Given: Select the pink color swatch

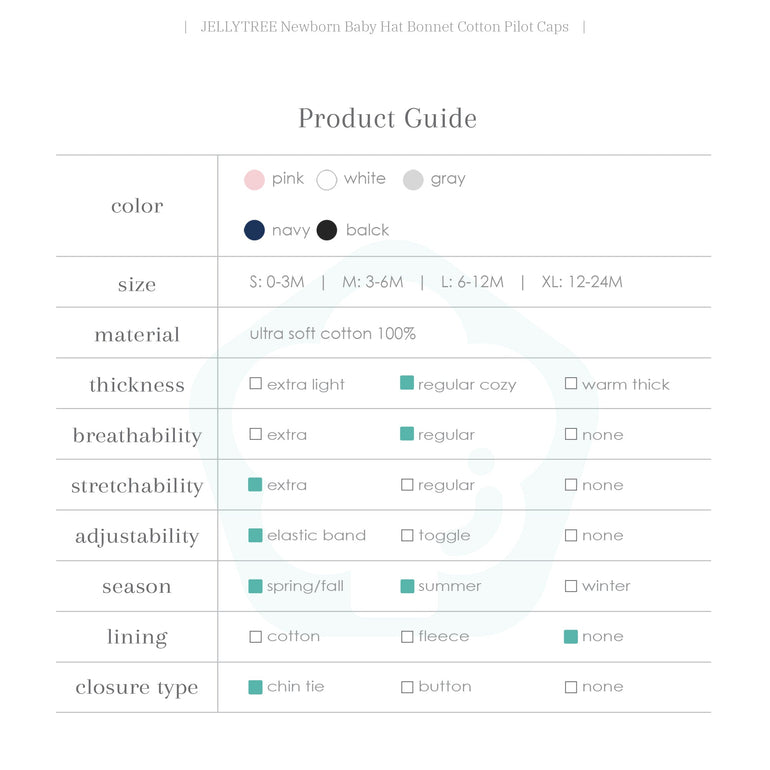Looking at the screenshot, I should pos(255,180).
